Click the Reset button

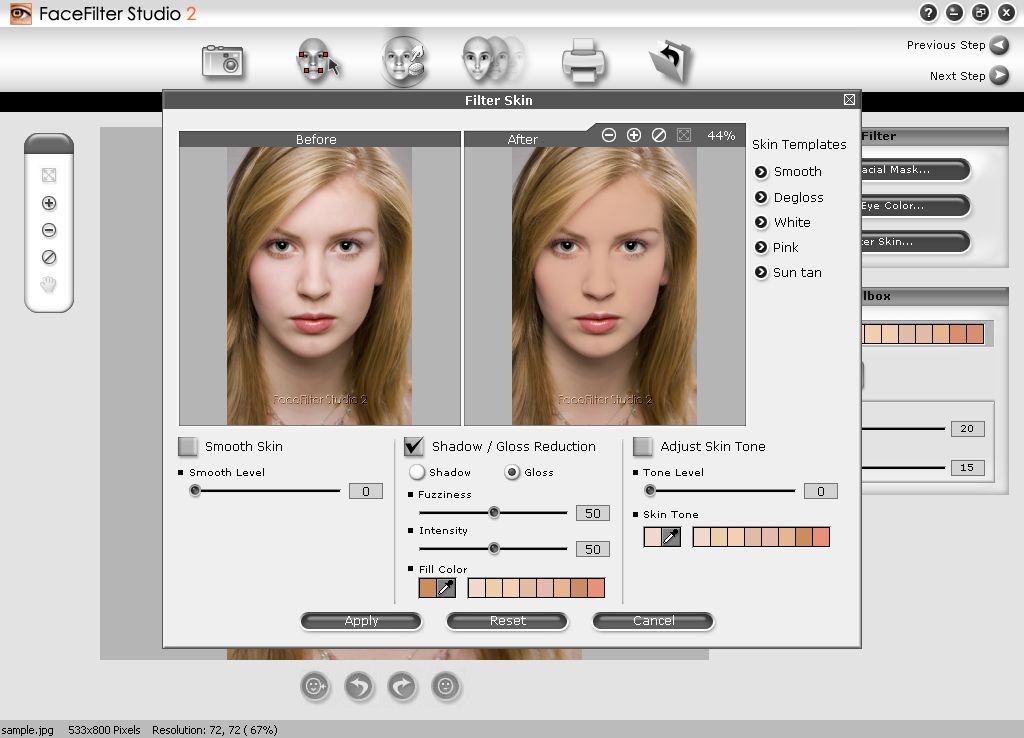coord(507,621)
